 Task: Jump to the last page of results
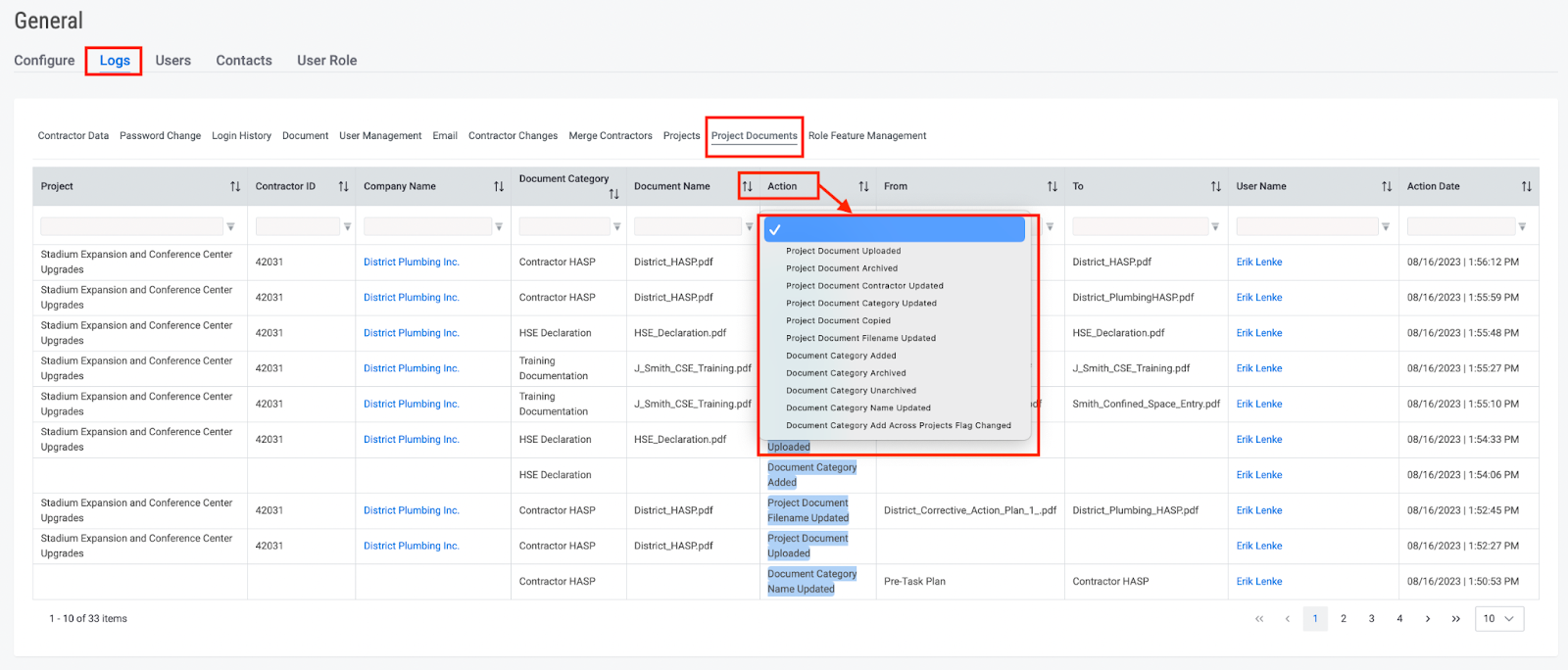pyautogui.click(x=1456, y=619)
